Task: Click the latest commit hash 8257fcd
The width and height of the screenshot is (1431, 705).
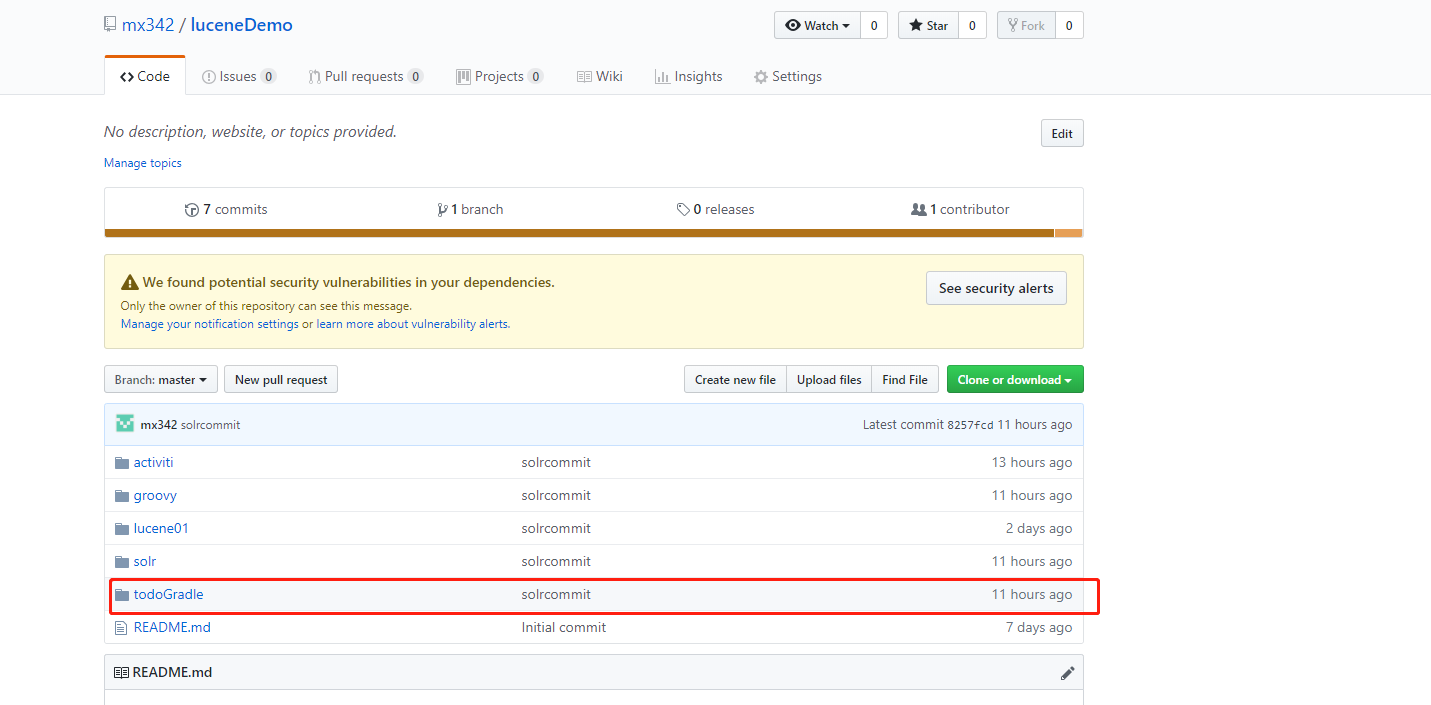Action: pyautogui.click(x=970, y=425)
